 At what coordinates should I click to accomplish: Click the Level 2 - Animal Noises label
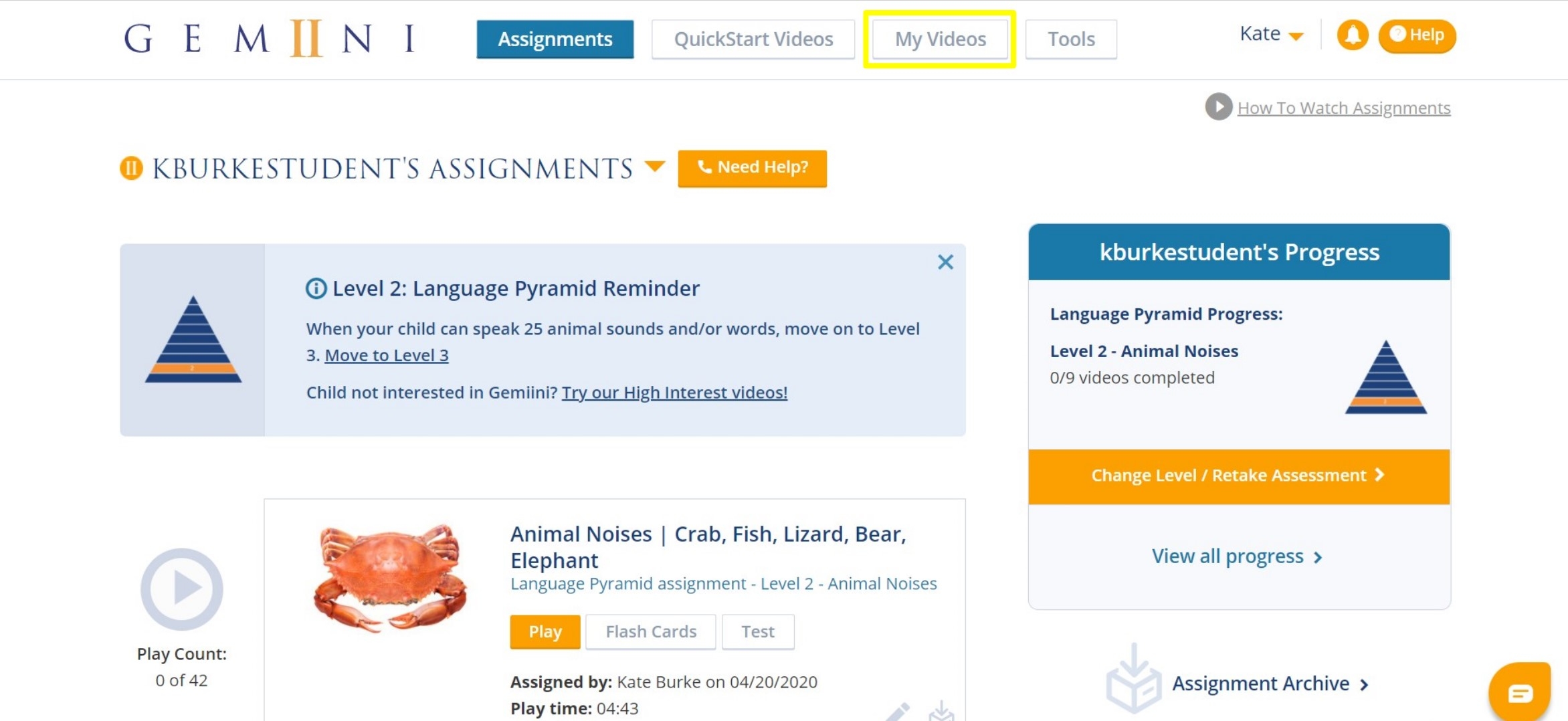point(1144,351)
